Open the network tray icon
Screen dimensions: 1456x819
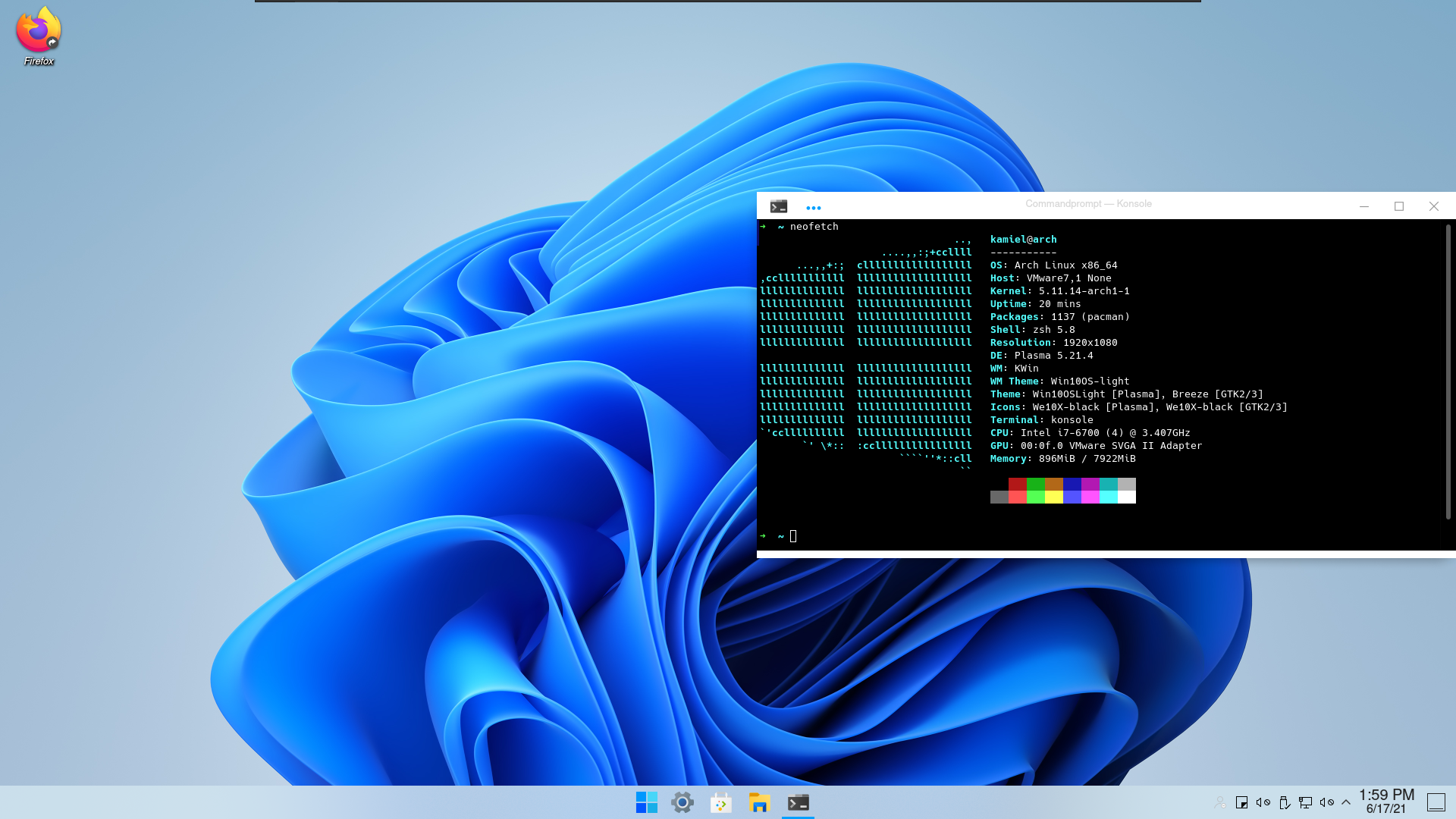pos(1306,802)
